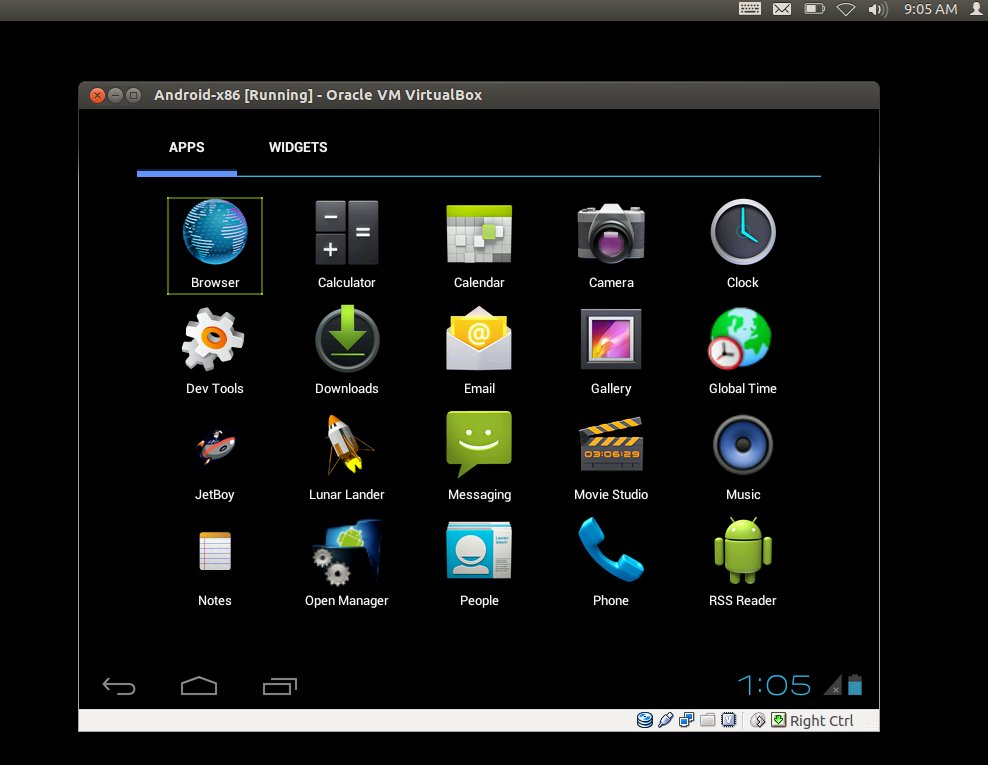Launch Dev Tools
The width and height of the screenshot is (988, 765).
[x=215, y=352]
